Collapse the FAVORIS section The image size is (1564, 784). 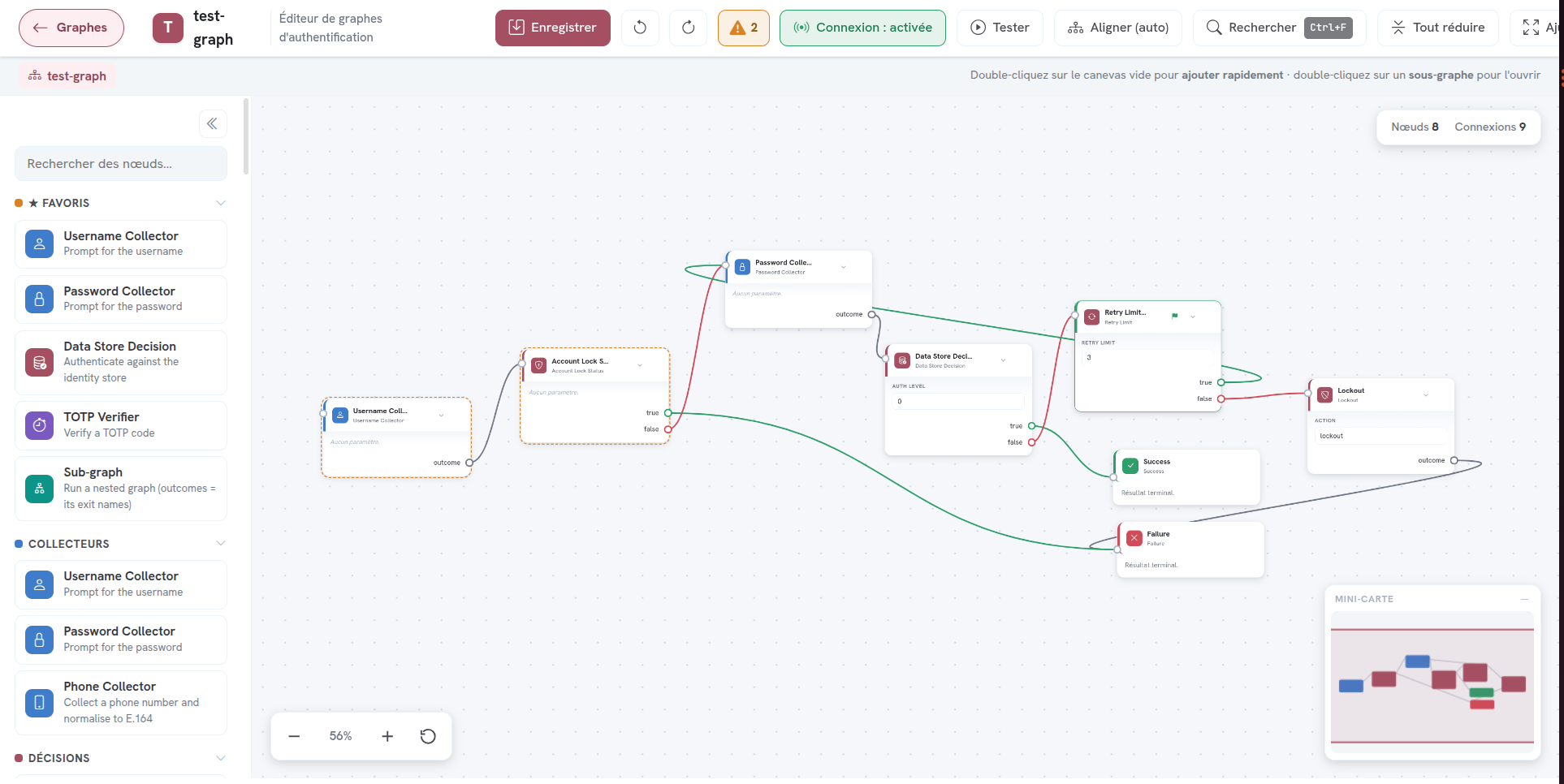[221, 203]
